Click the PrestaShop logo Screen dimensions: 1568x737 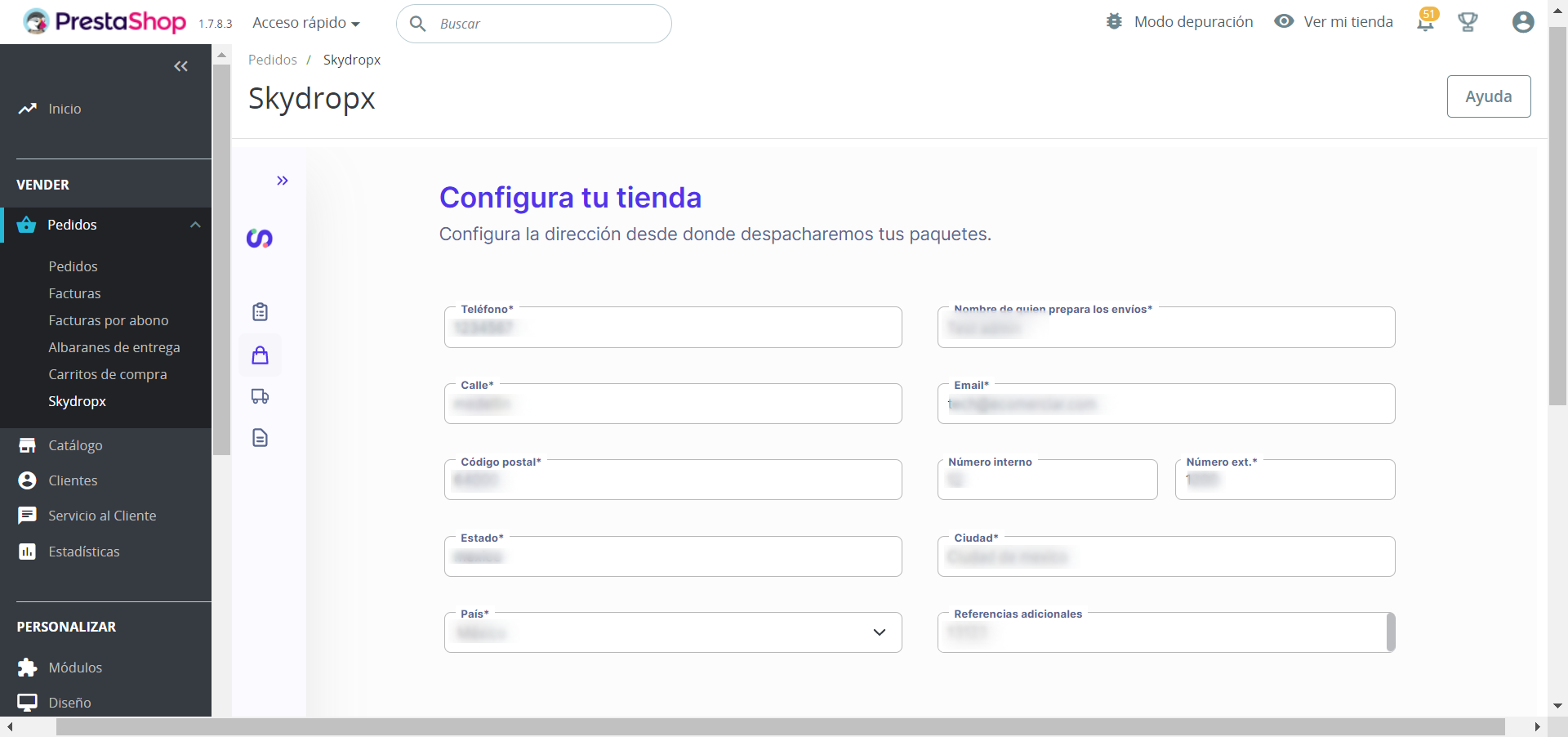click(x=105, y=22)
